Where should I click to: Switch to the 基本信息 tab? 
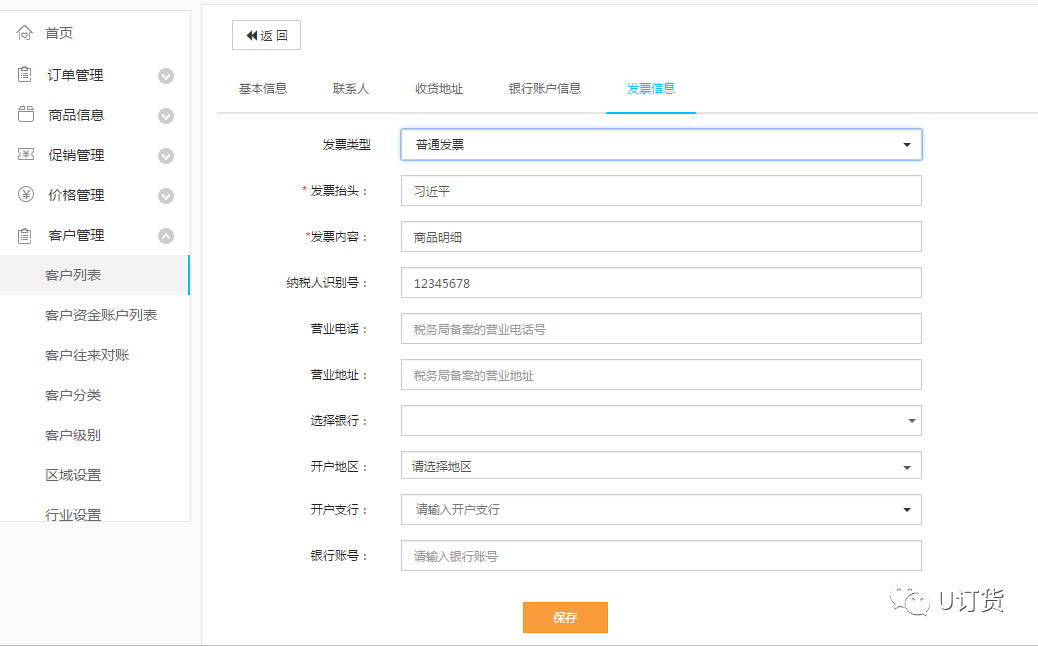(263, 88)
